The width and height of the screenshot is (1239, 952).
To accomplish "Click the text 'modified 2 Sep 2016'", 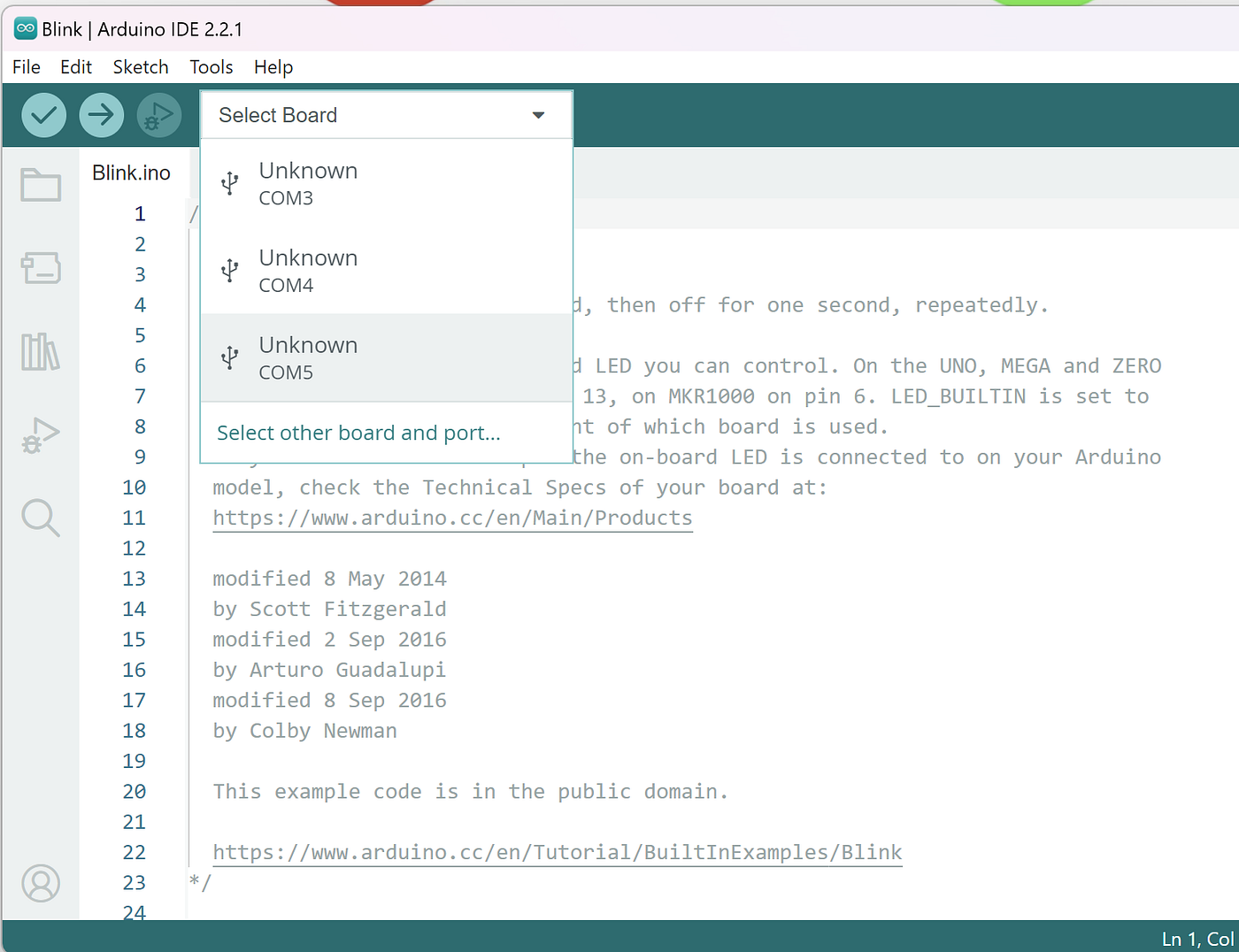I will [x=329, y=640].
